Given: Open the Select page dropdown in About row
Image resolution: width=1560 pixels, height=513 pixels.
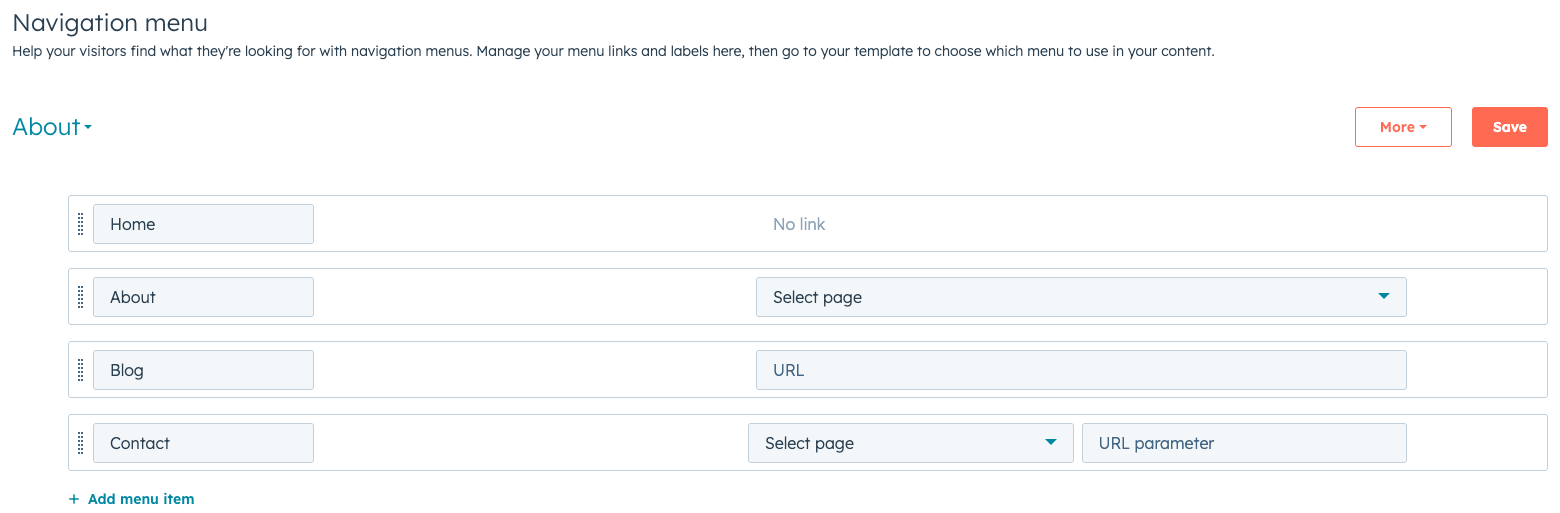Looking at the screenshot, I should (1081, 297).
